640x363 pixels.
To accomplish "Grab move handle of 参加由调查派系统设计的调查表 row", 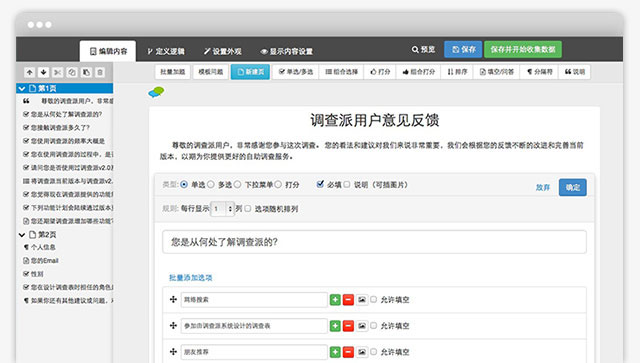I will click(x=173, y=325).
